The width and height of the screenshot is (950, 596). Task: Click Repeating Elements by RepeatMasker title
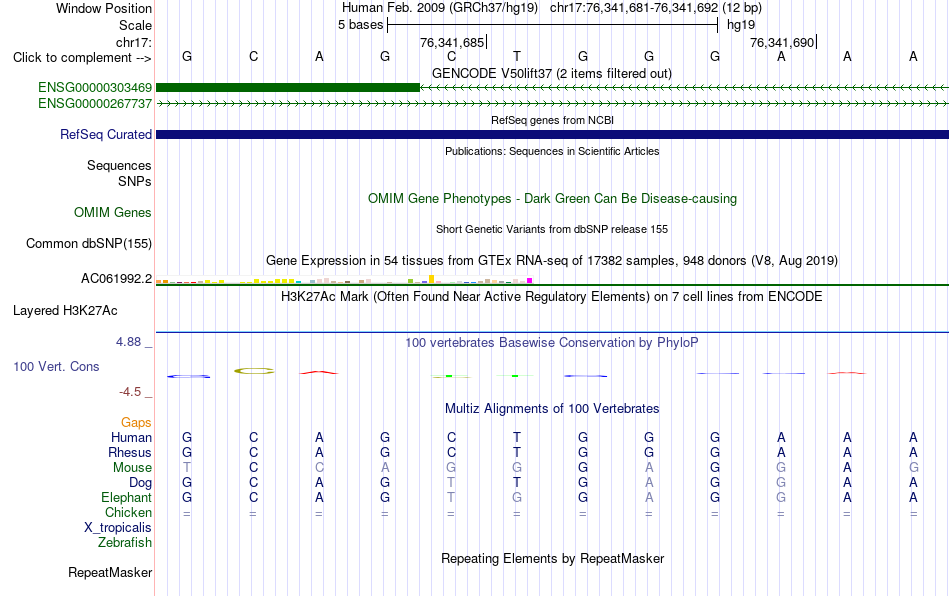point(553,558)
